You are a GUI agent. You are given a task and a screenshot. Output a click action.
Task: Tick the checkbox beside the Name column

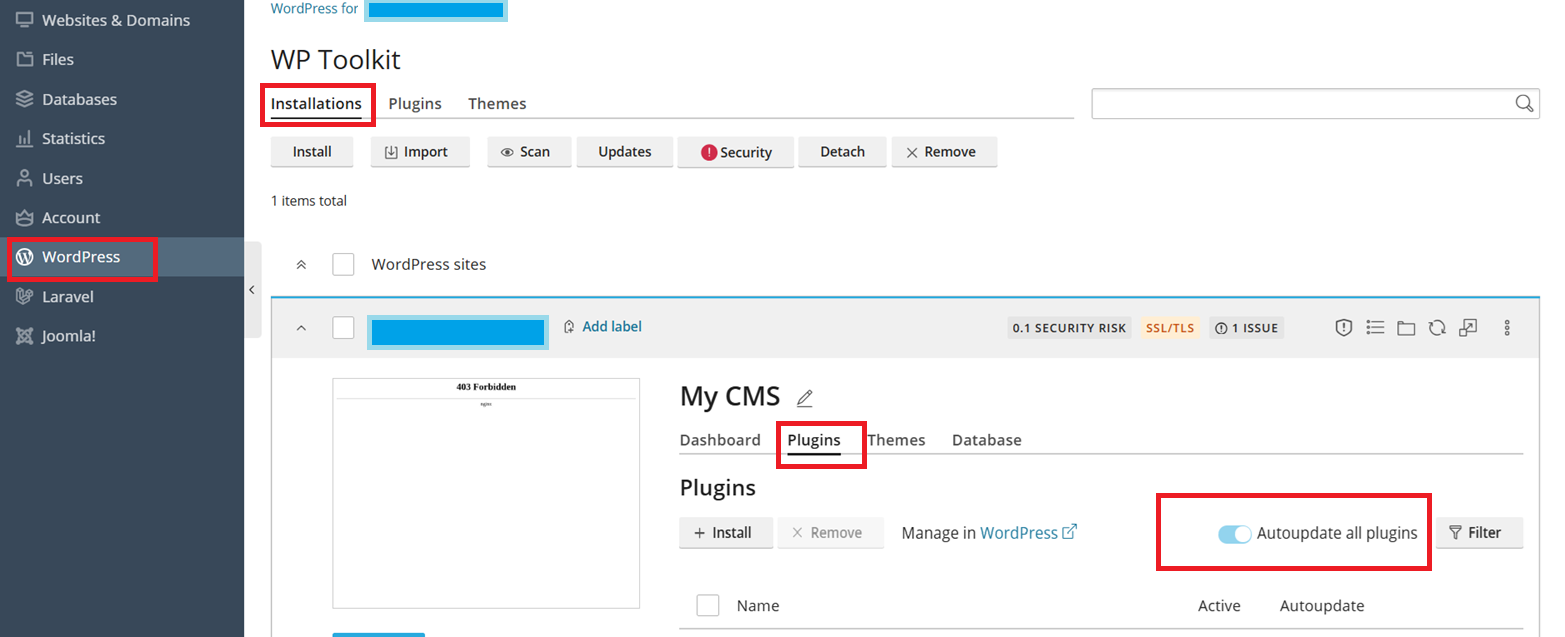pos(708,605)
